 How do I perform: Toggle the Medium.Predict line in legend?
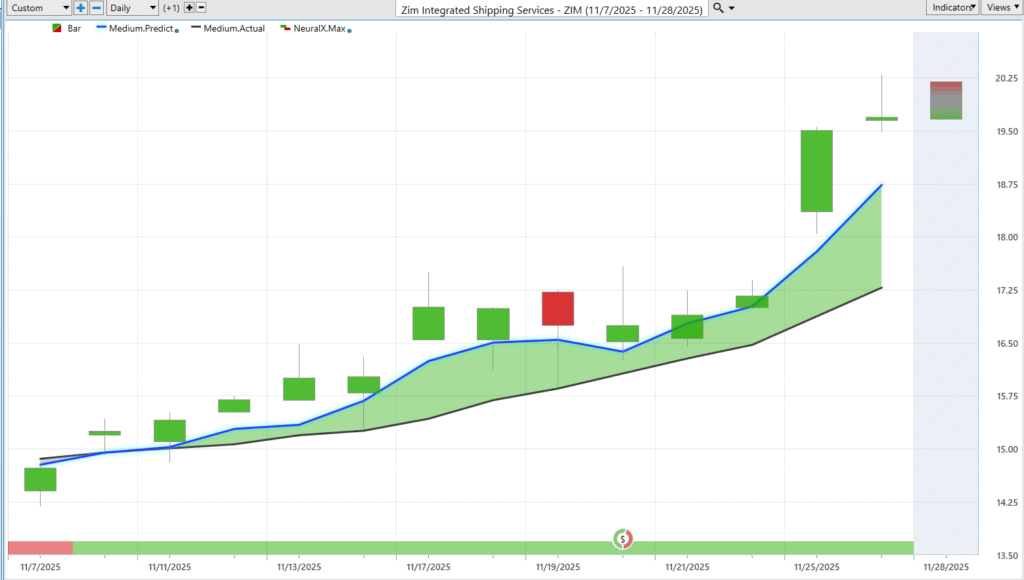(x=141, y=29)
